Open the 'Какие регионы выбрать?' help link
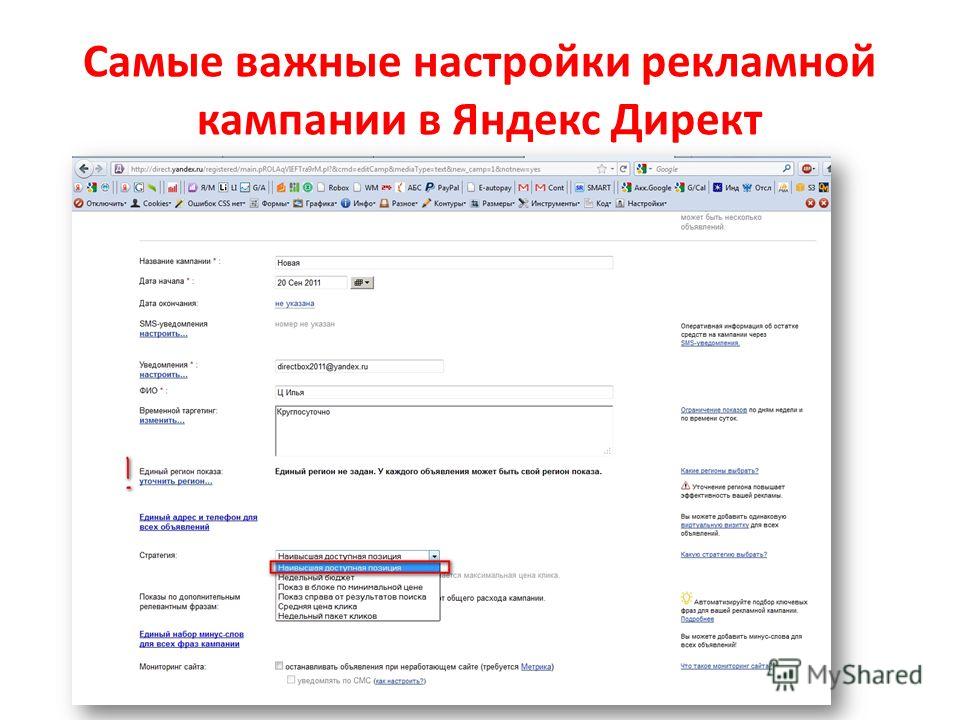 click(719, 471)
